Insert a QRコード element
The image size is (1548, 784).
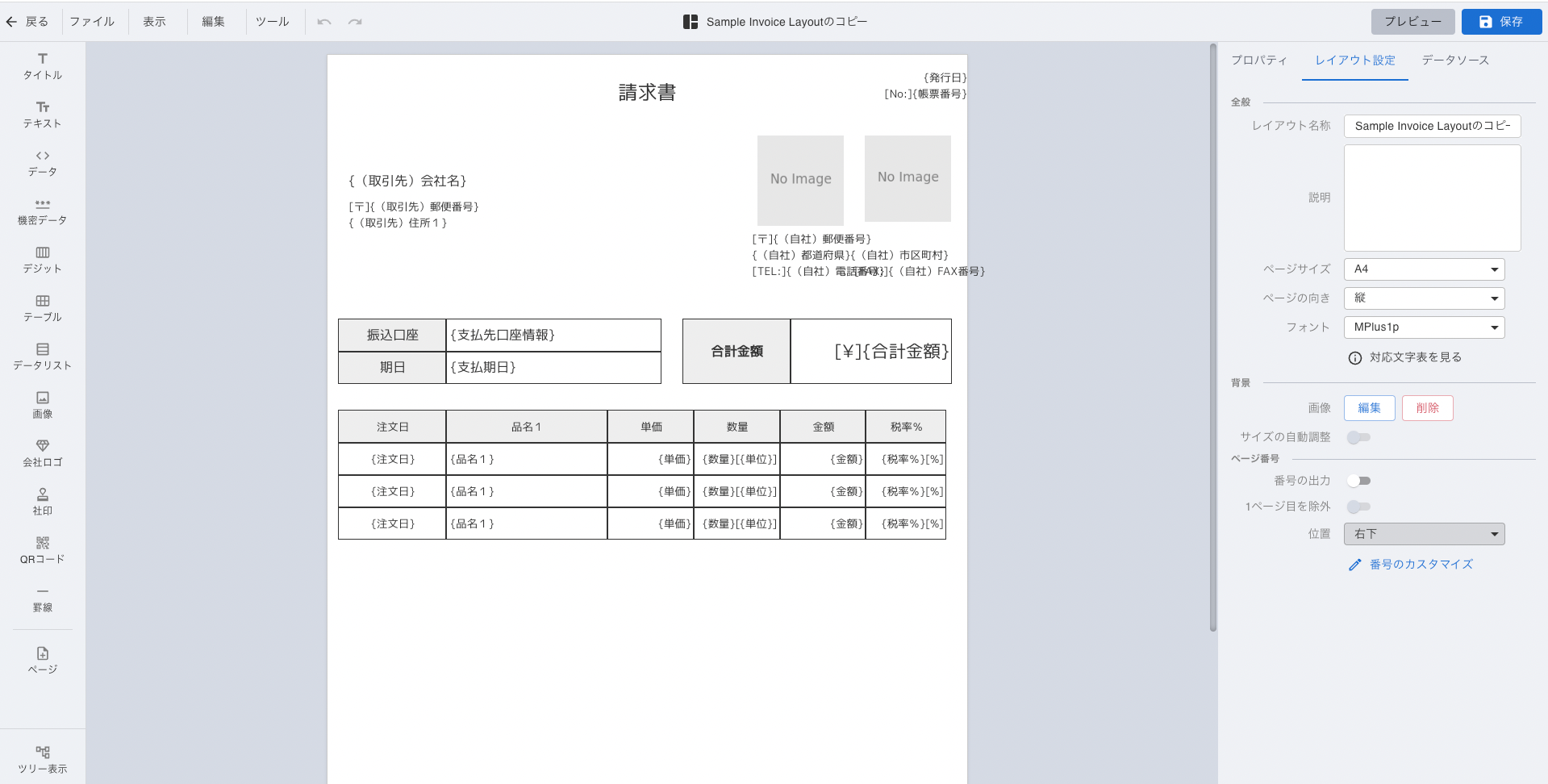coord(43,550)
